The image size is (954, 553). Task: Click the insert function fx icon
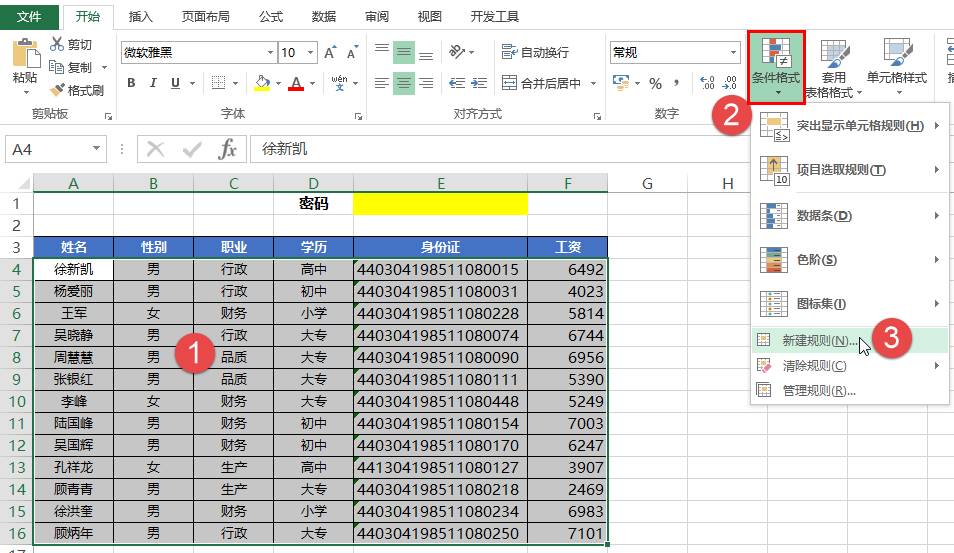(227, 148)
